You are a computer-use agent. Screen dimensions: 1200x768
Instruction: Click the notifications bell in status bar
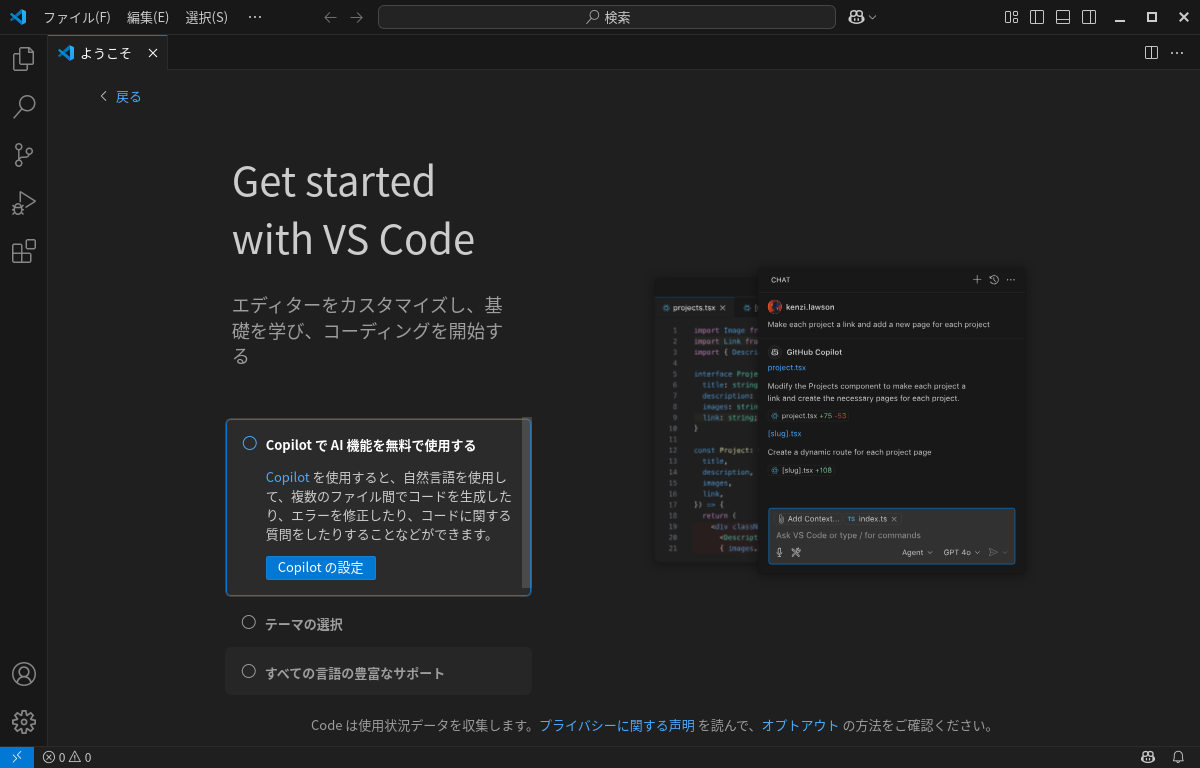pos(1178,757)
